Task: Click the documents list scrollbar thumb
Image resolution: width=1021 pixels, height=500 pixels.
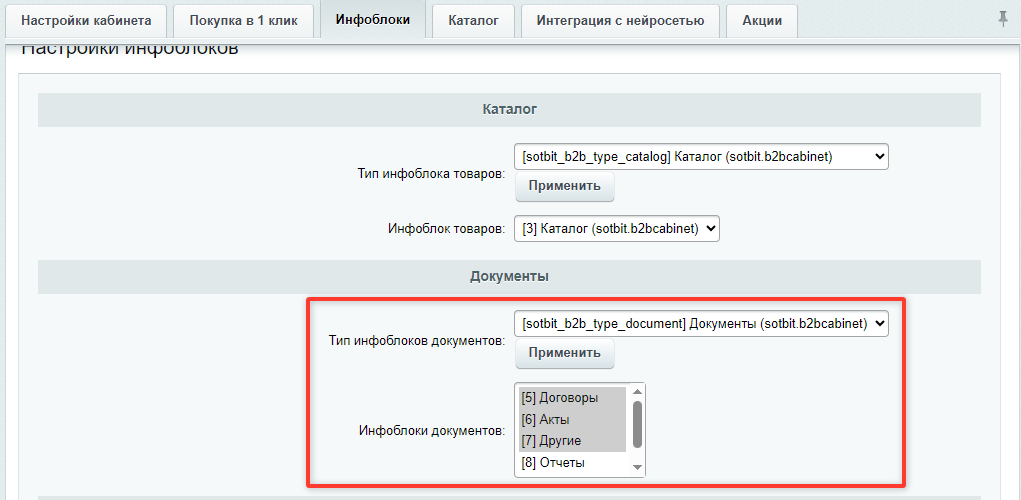Action: click(637, 424)
